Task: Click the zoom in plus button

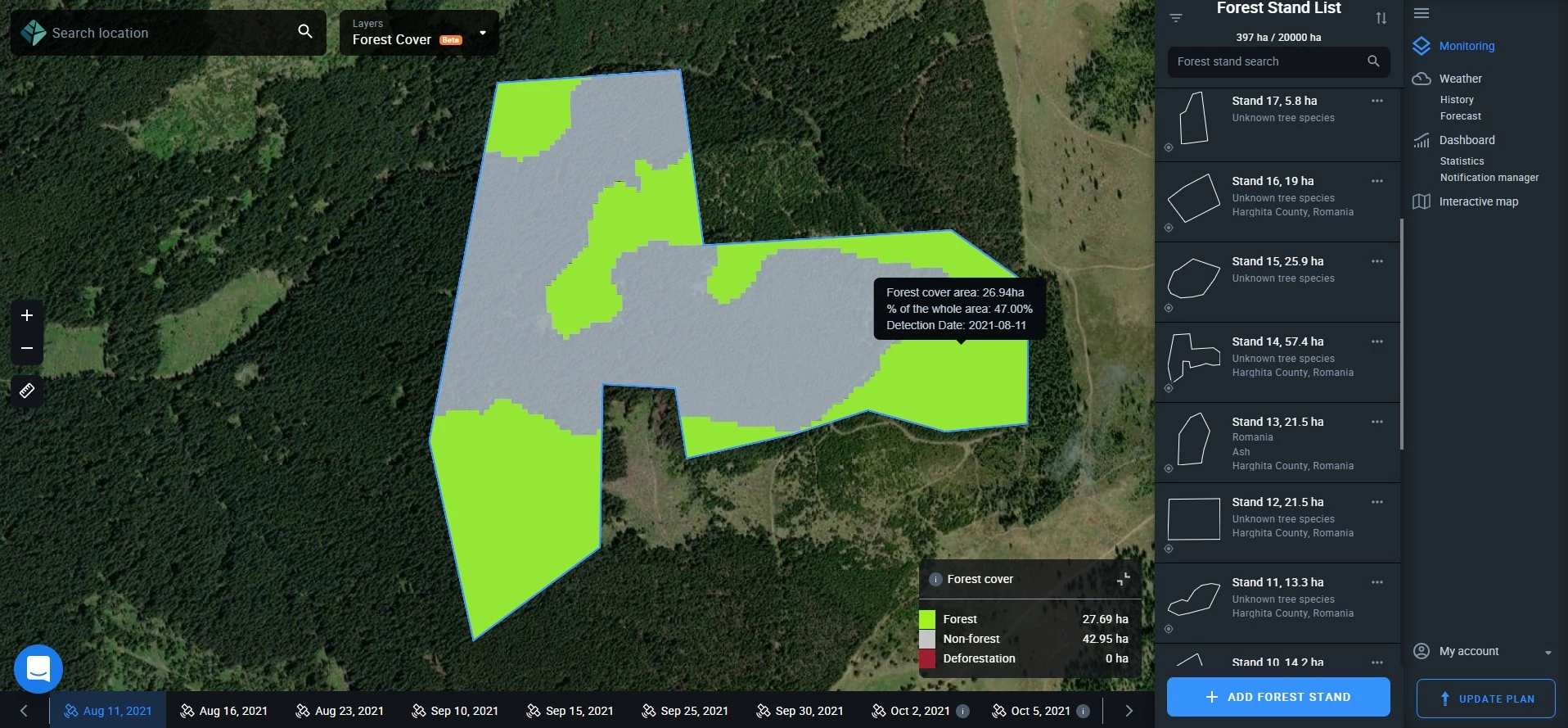Action: pos(27,316)
